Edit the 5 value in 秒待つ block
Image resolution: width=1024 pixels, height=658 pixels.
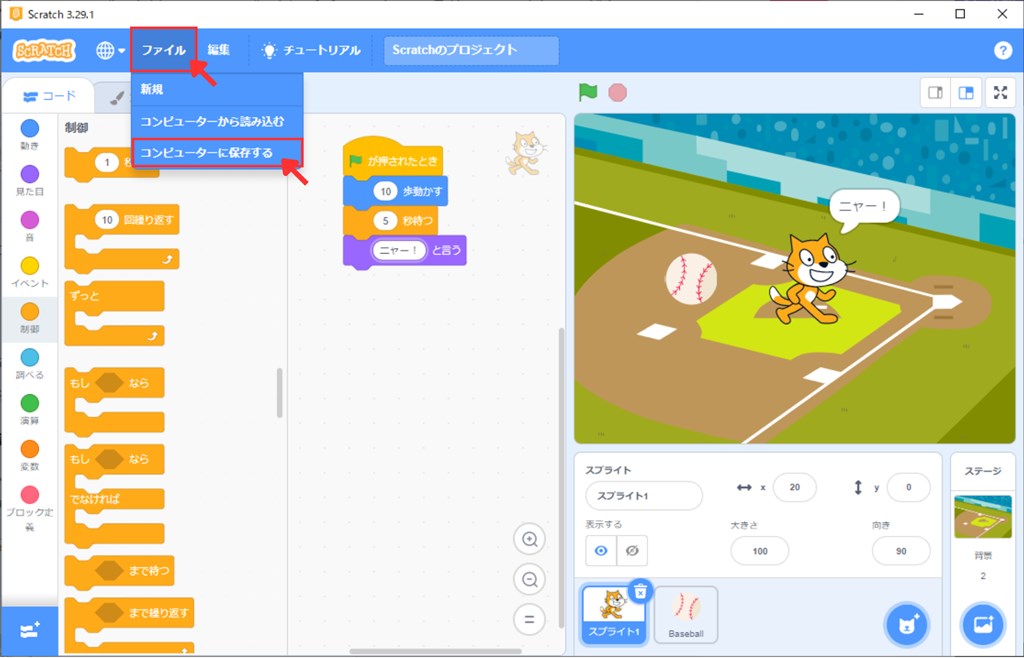(x=385, y=221)
